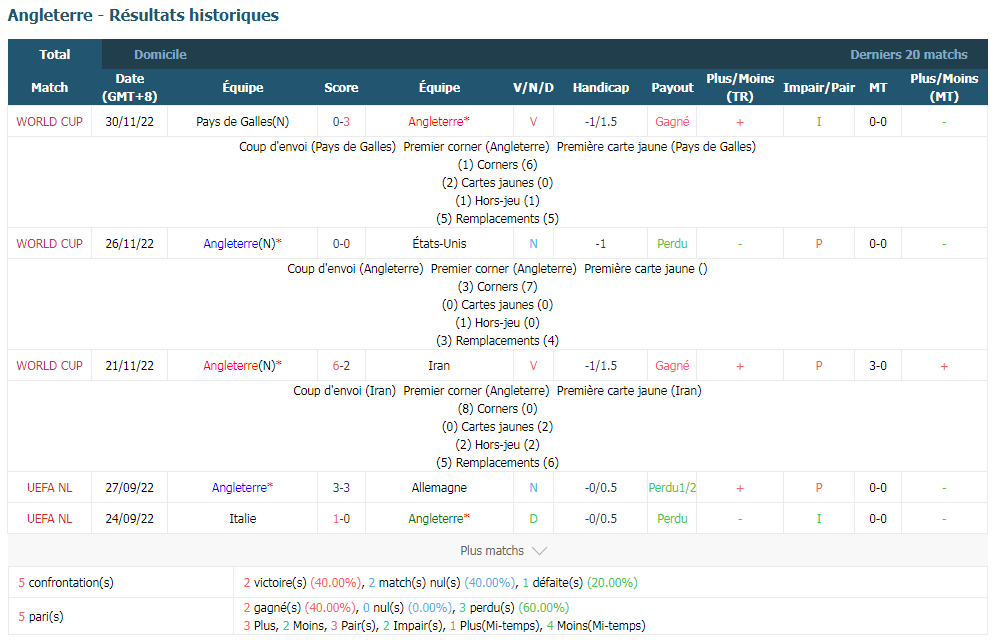This screenshot has height=640, width=997.
Task: Switch to the Domicile tab
Action: pyautogui.click(x=160, y=55)
